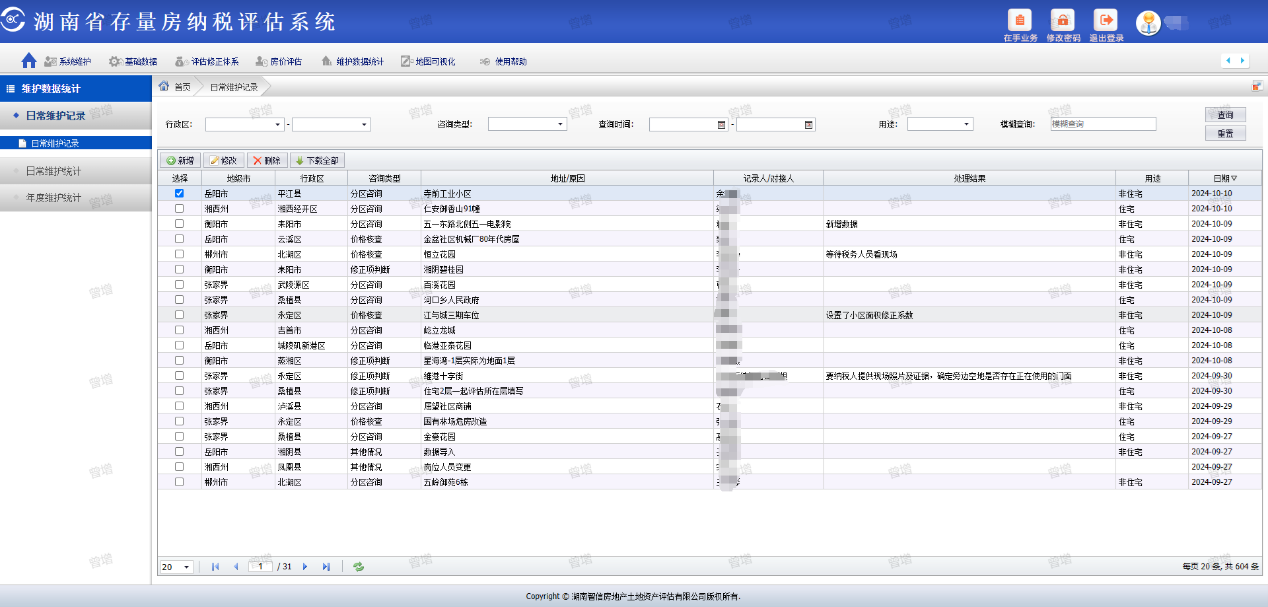Go to first page of records
This screenshot has width=1268, height=607.
215,567
